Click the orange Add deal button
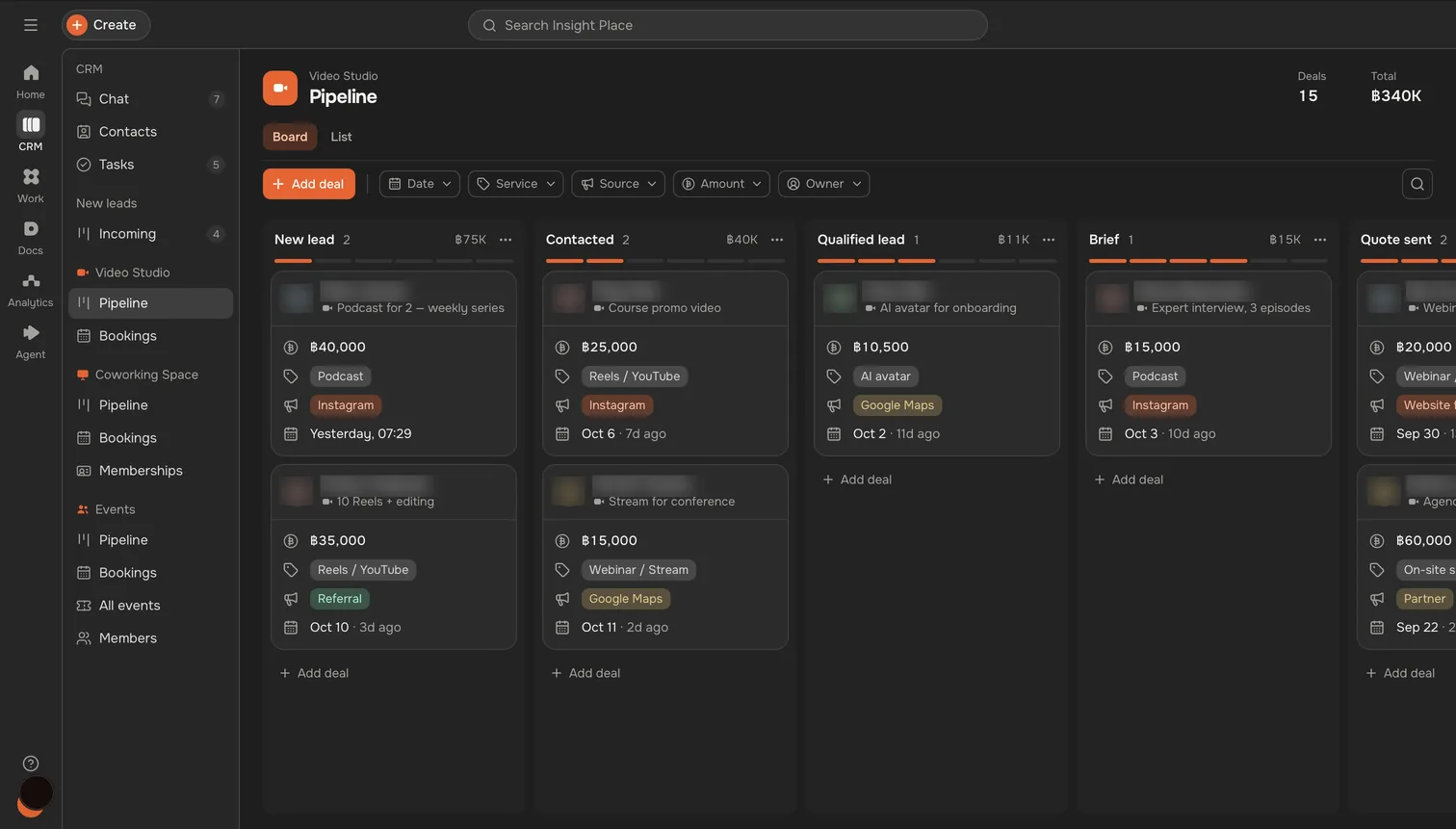The height and width of the screenshot is (829, 1456). [x=309, y=184]
